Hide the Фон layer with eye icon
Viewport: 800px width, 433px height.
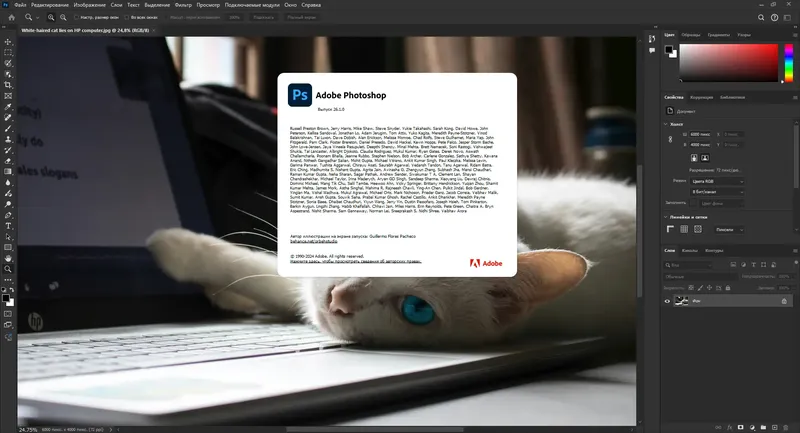pyautogui.click(x=667, y=301)
